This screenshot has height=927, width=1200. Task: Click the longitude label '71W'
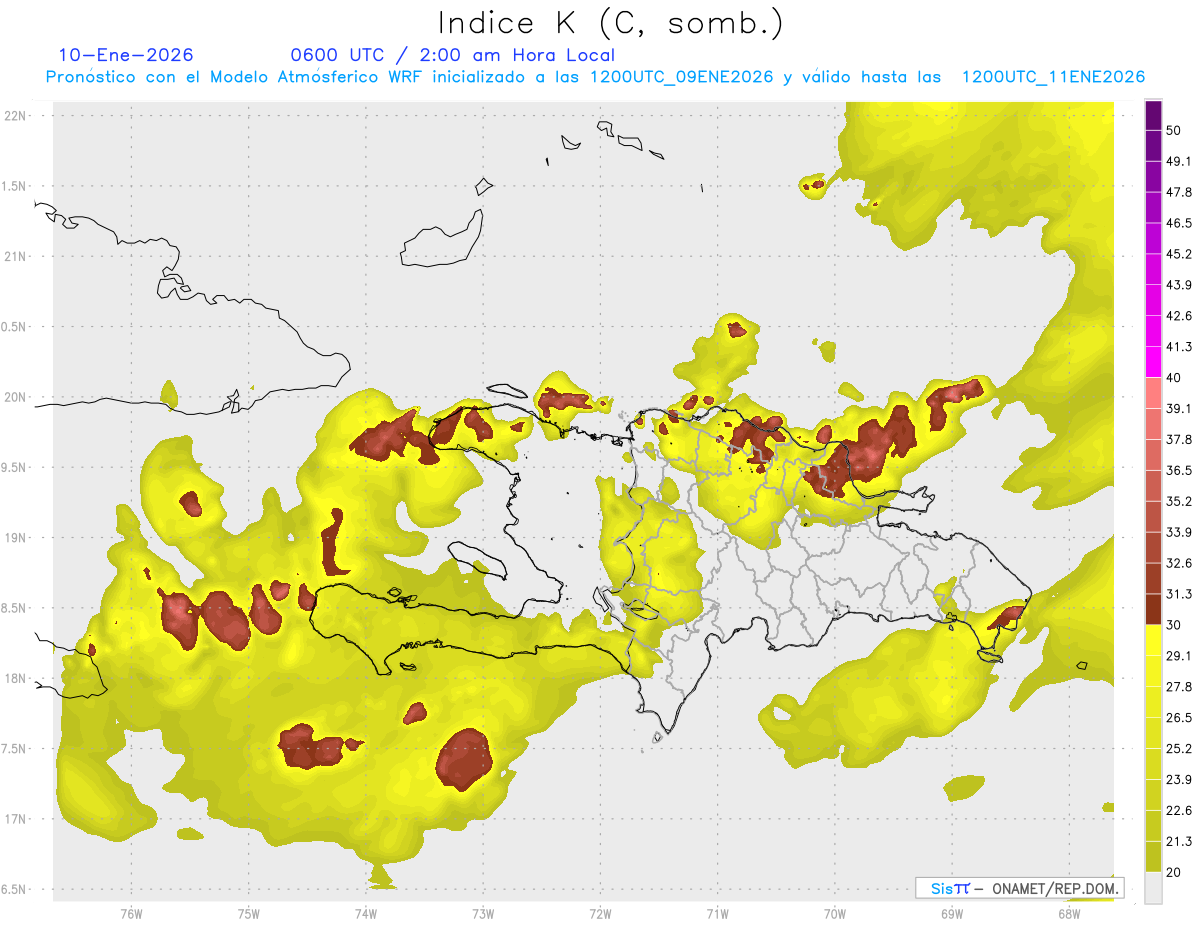click(x=717, y=914)
